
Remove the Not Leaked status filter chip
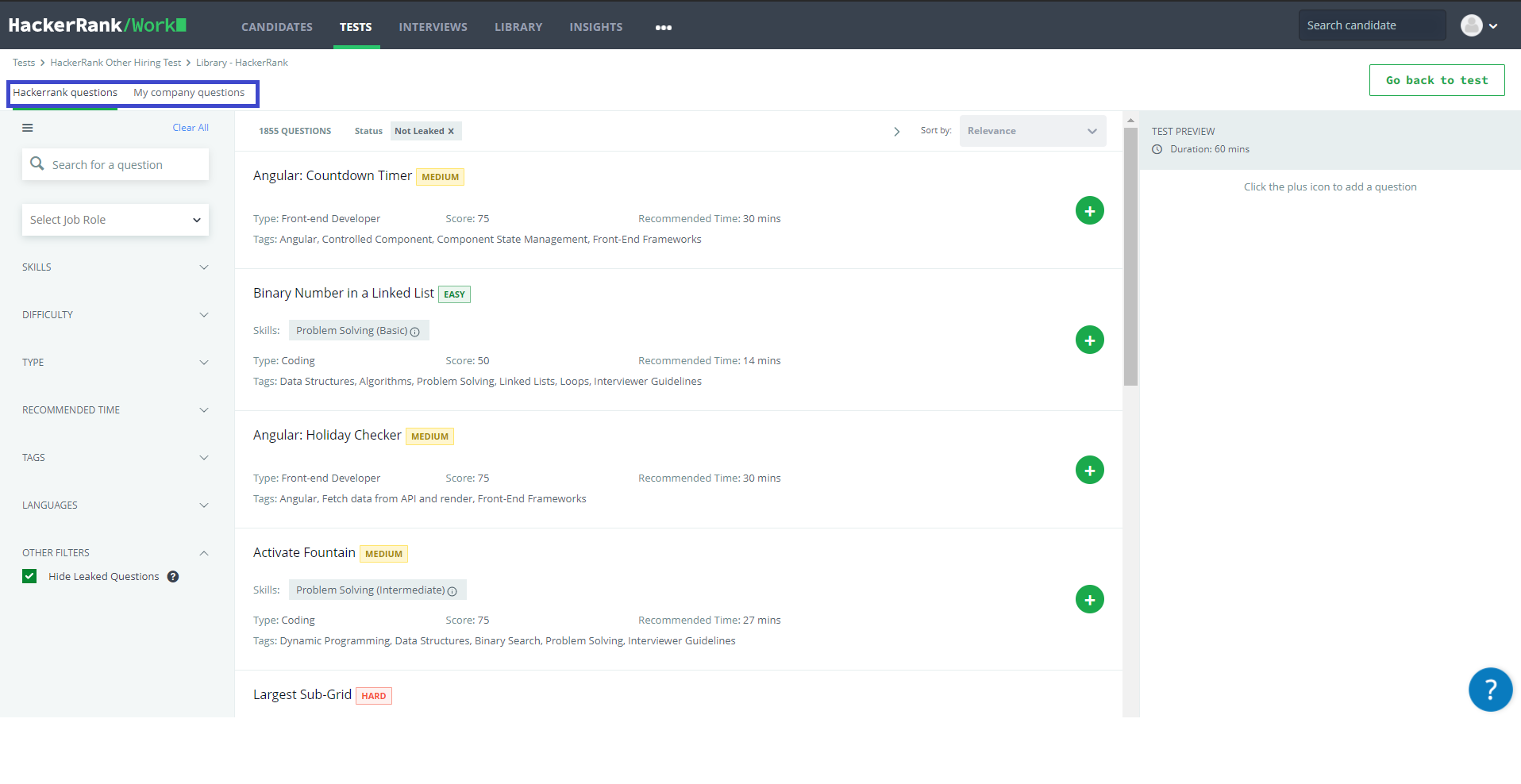[x=451, y=132]
